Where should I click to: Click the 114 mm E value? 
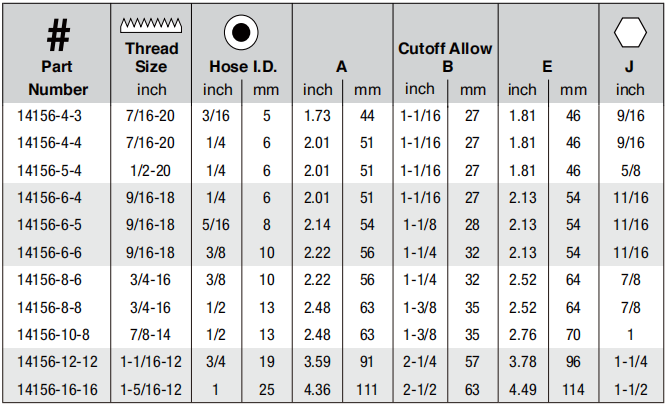pyautogui.click(x=573, y=390)
